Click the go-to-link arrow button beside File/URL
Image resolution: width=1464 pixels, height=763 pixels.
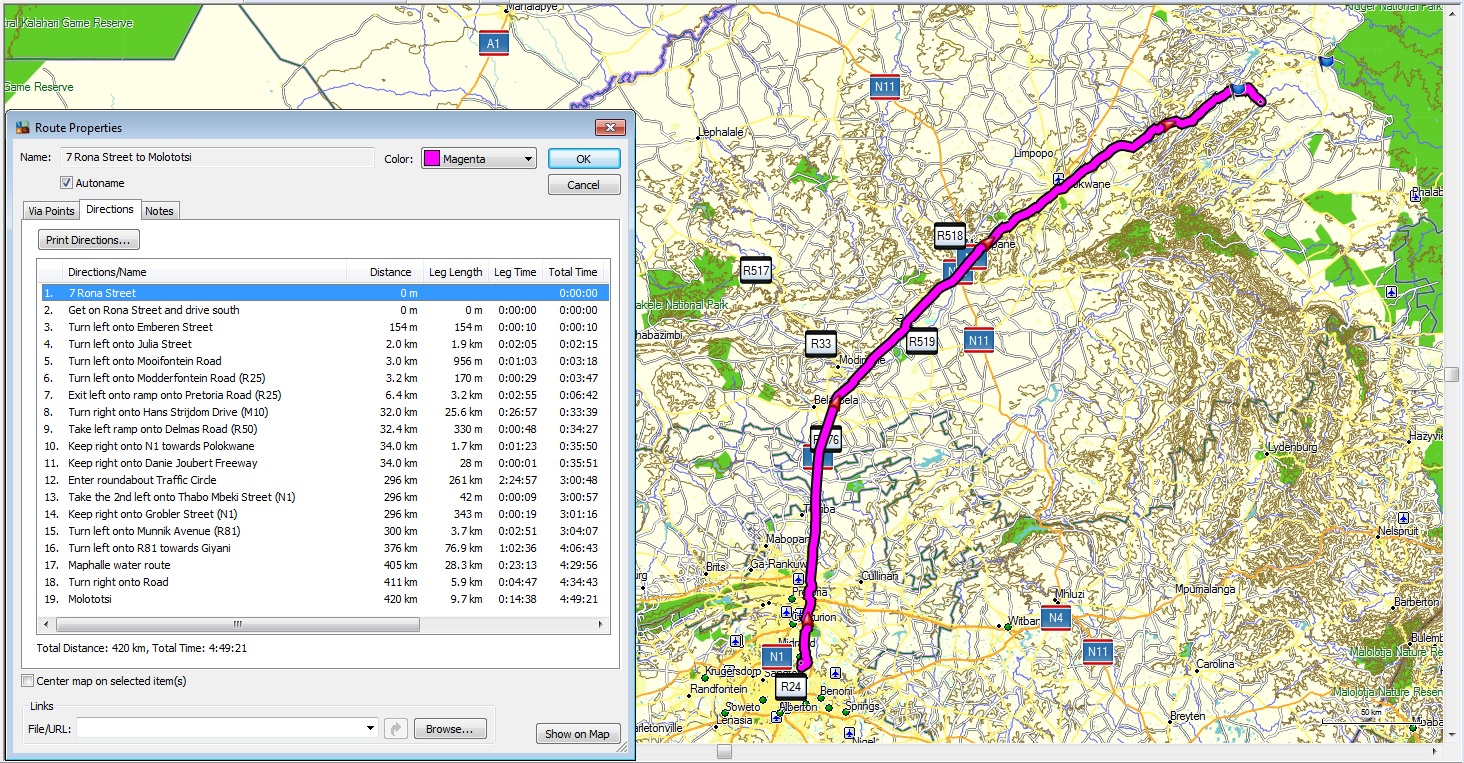[x=396, y=729]
